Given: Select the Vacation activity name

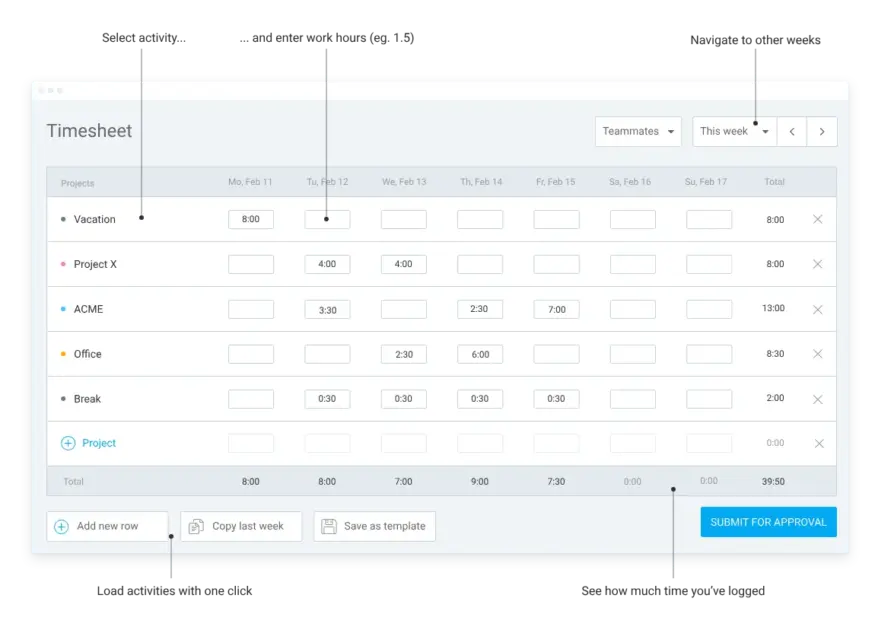Looking at the screenshot, I should point(94,219).
